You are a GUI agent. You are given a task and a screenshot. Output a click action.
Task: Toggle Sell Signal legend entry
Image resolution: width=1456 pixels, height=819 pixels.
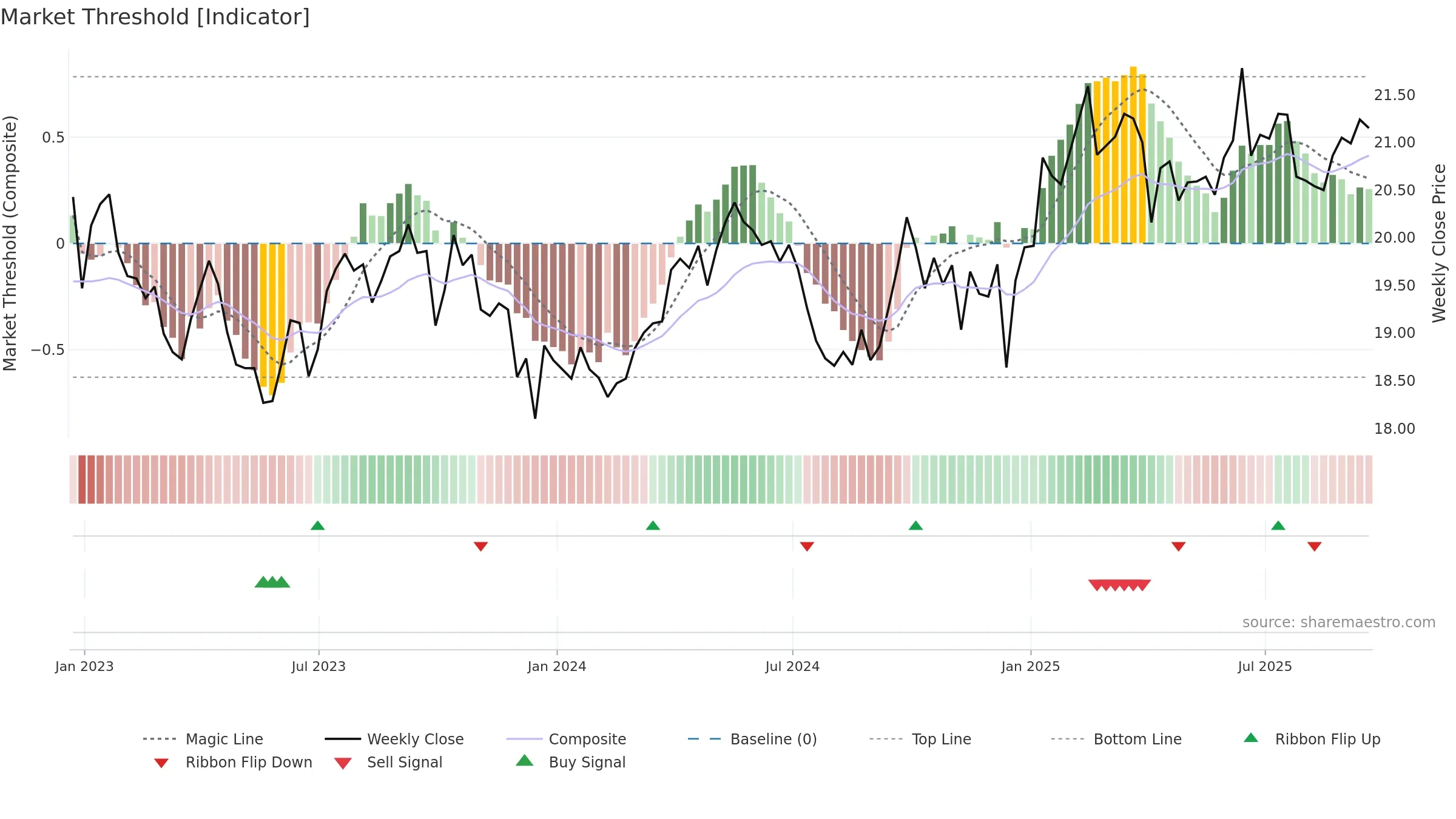coord(388,762)
